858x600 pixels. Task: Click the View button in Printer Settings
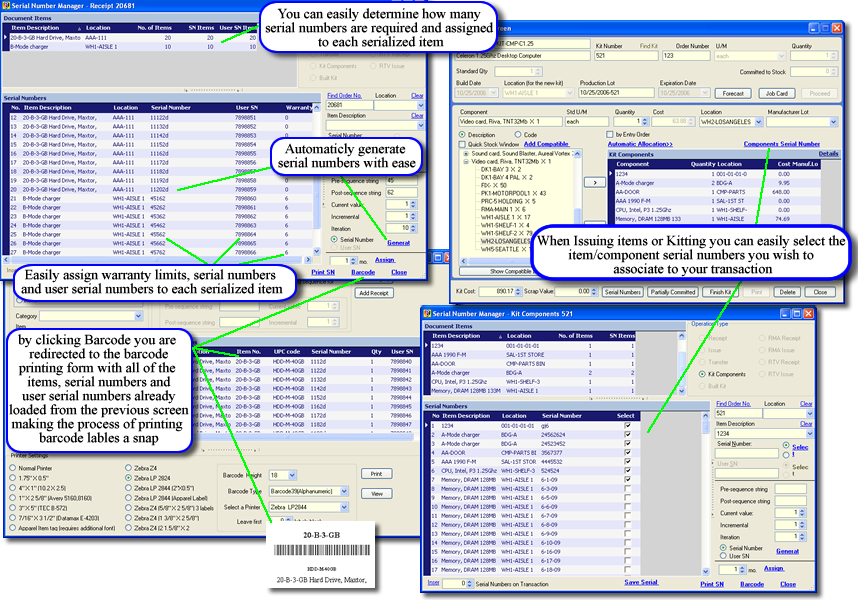(x=376, y=492)
